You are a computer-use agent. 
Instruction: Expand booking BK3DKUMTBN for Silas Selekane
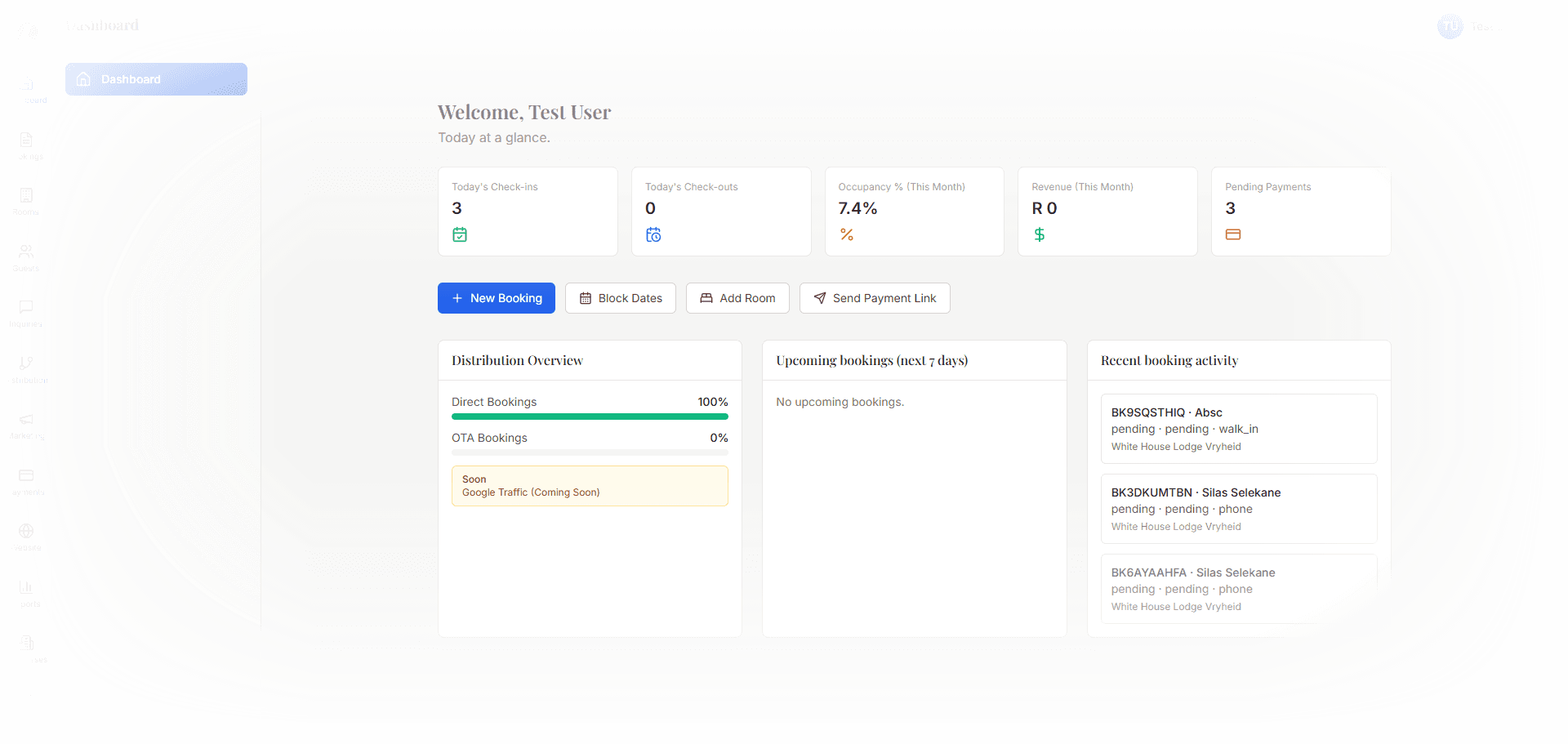pos(1238,508)
